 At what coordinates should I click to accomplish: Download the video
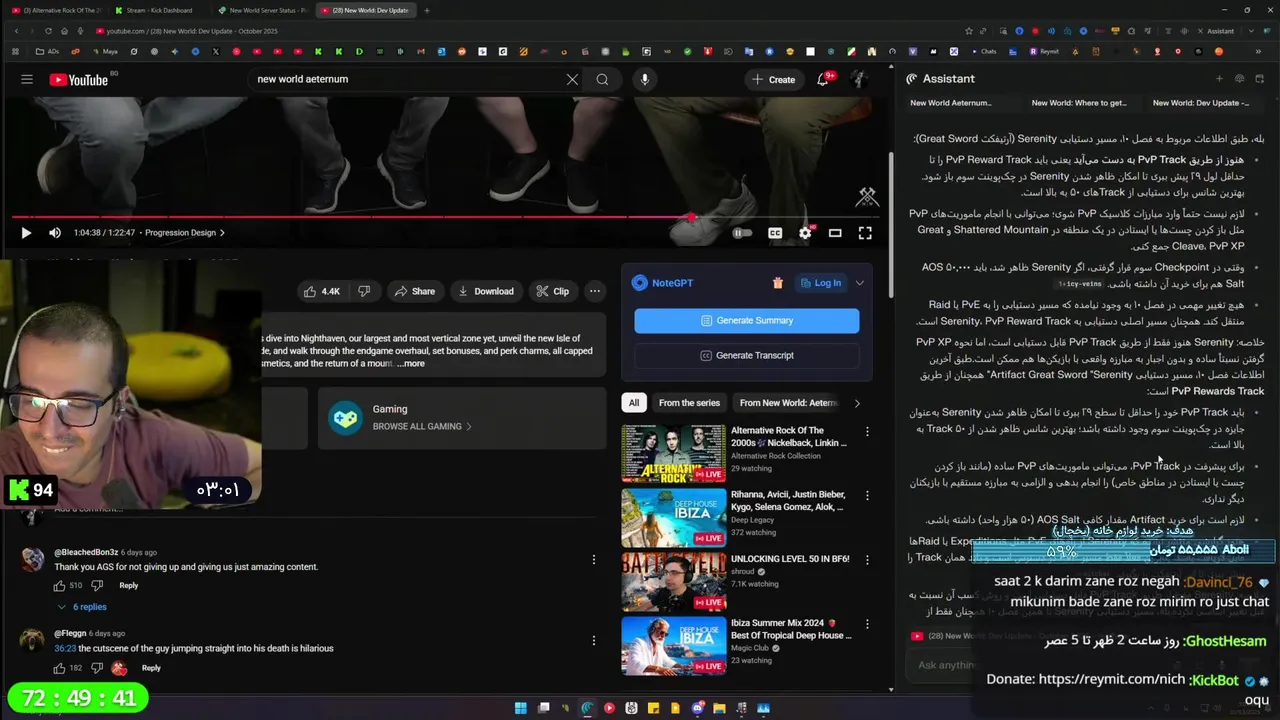(x=485, y=291)
